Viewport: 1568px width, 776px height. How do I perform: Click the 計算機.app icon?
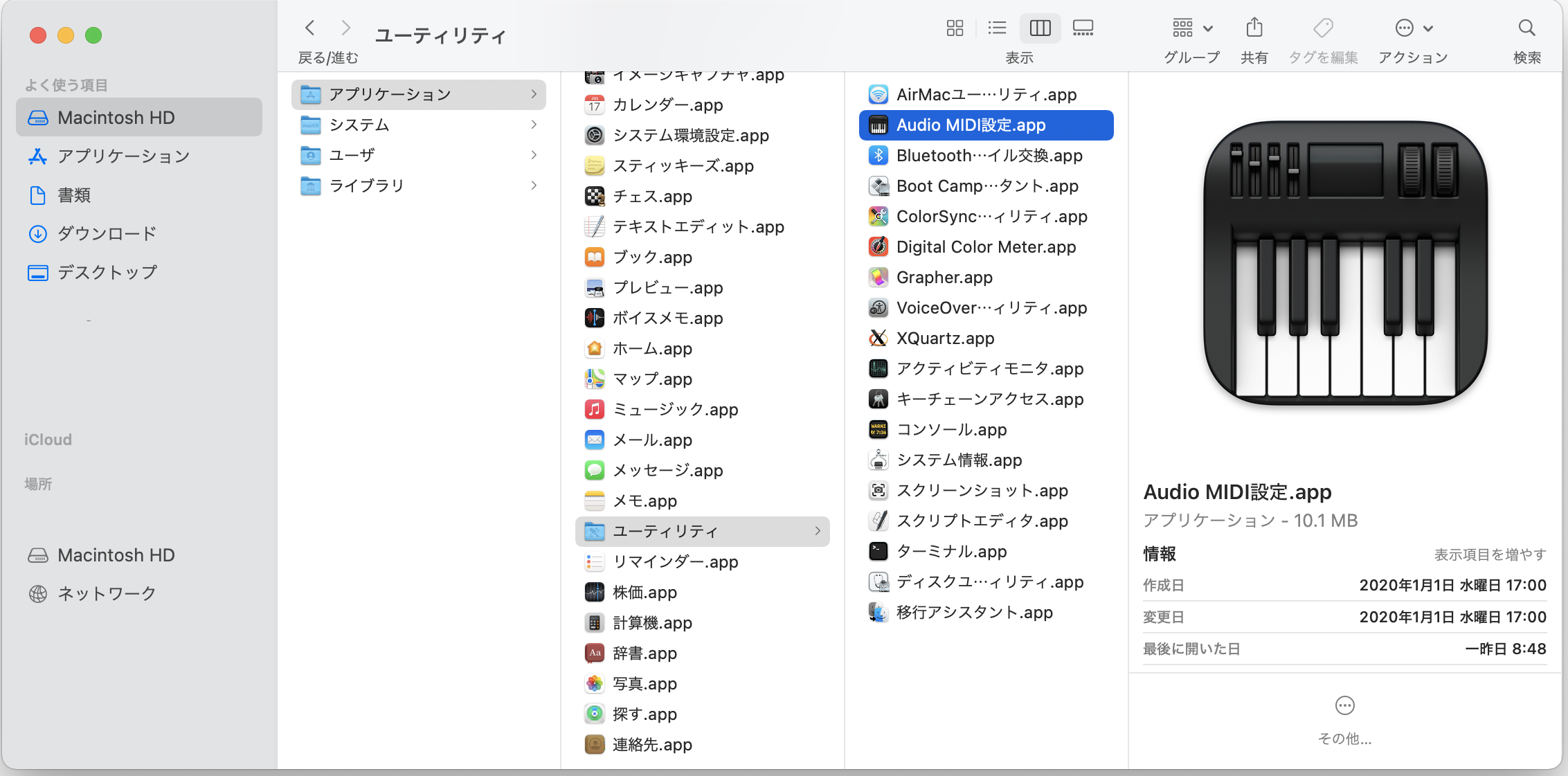point(595,623)
